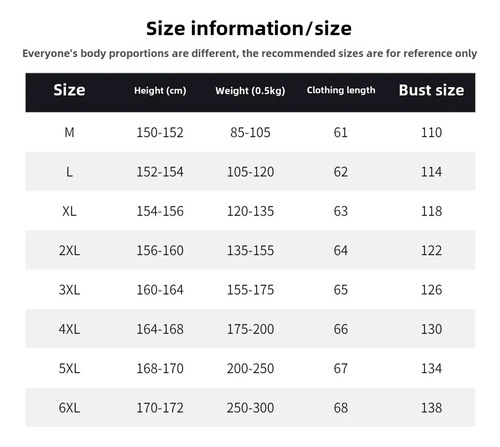Image resolution: width=500 pixels, height=447 pixels.
Task: Click the 250-300 weight cell
Action: pos(250,408)
